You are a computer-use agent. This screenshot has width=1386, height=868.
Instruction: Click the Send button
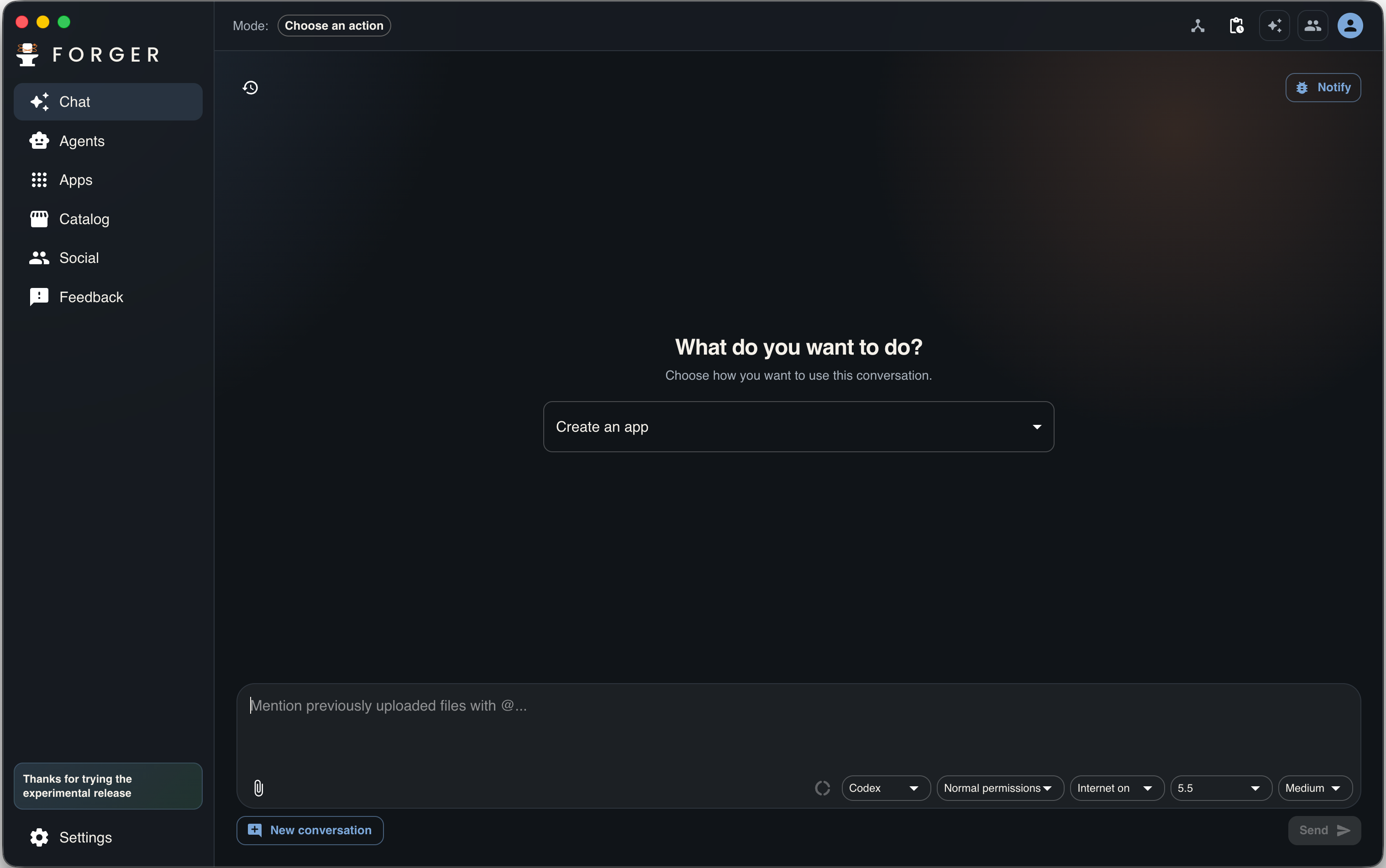pyautogui.click(x=1324, y=830)
